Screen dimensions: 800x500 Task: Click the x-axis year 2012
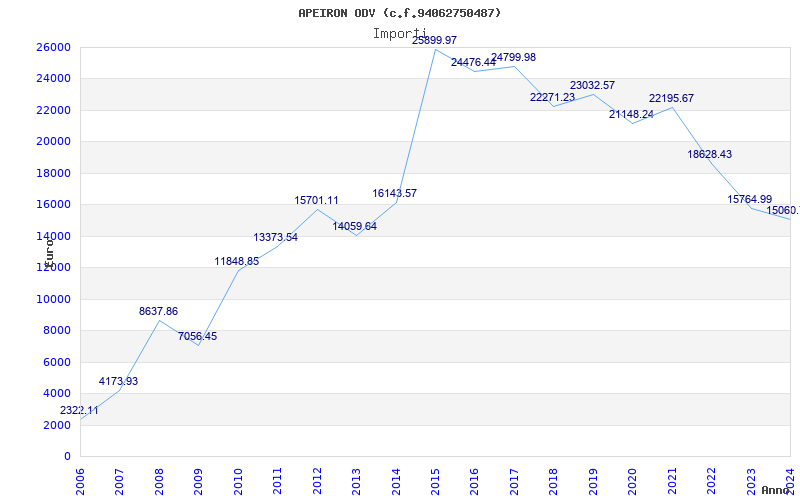pyautogui.click(x=317, y=480)
